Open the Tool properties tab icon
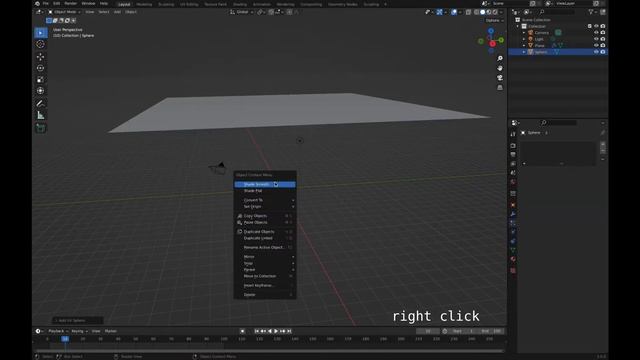This screenshot has width=640, height=360. [513, 134]
